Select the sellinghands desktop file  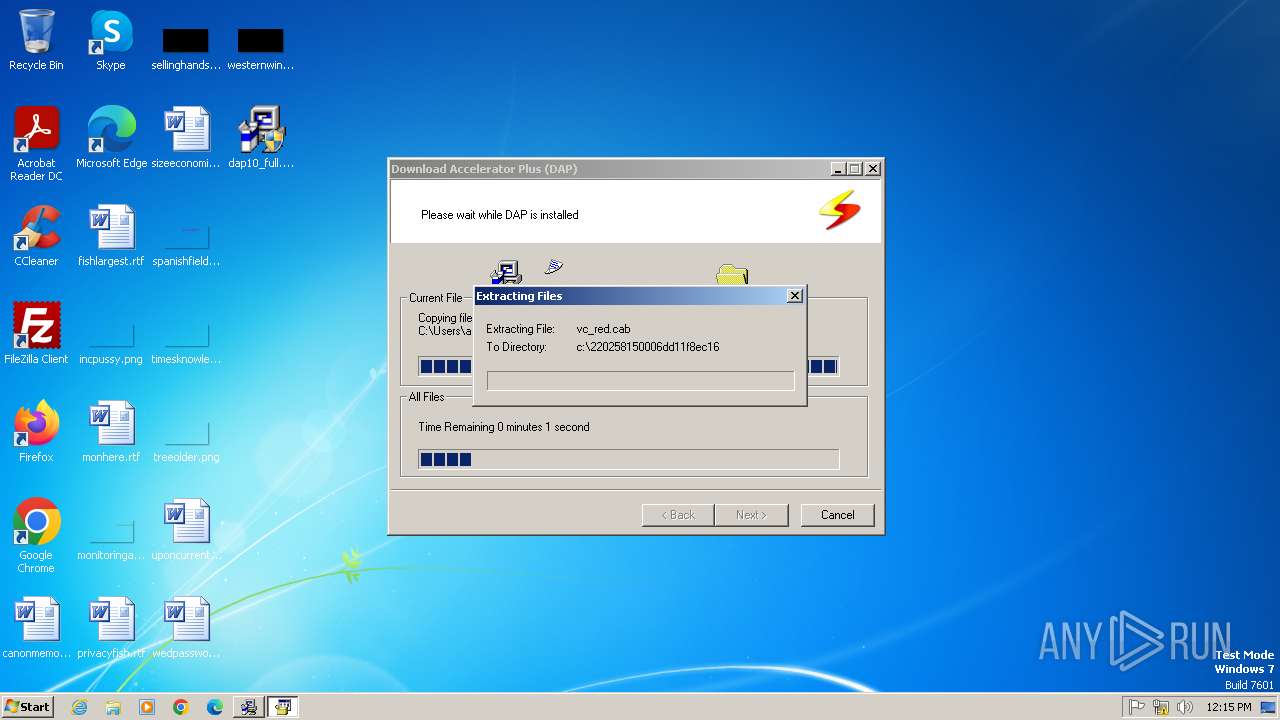(x=186, y=49)
